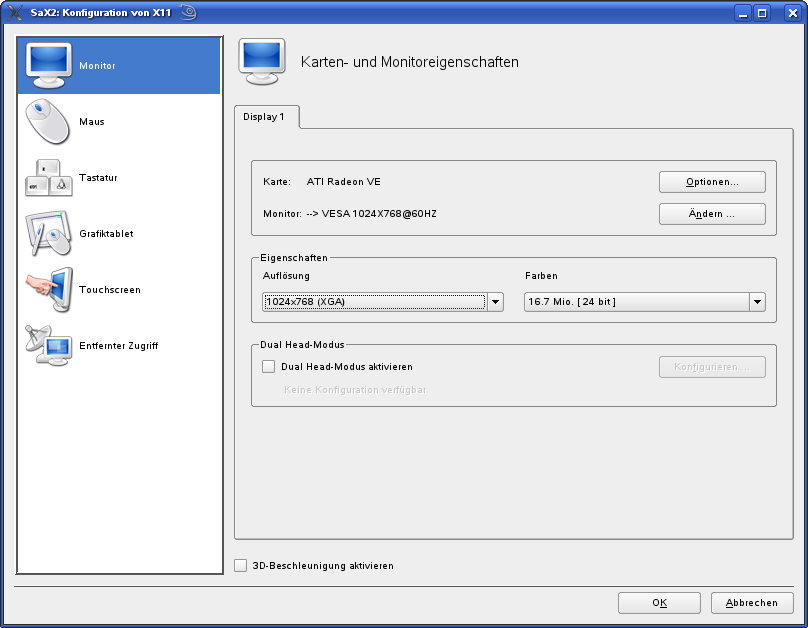Viewport: 808px width, 628px height.
Task: Click the Ändern ... button
Action: [x=712, y=214]
